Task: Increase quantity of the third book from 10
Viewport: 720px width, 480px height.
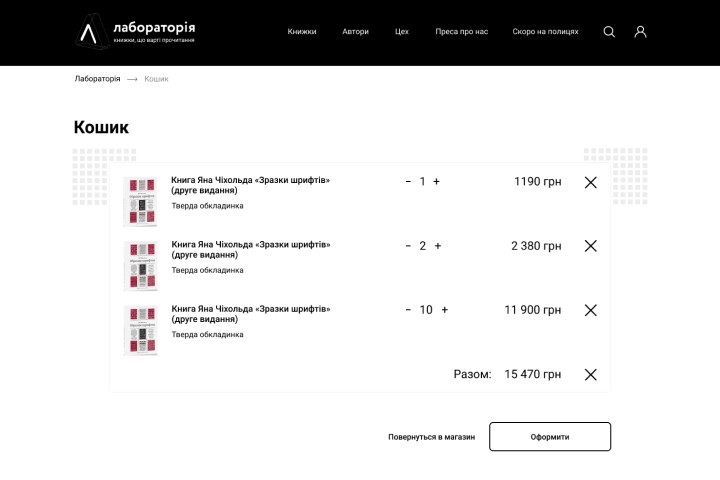Action: pos(444,310)
